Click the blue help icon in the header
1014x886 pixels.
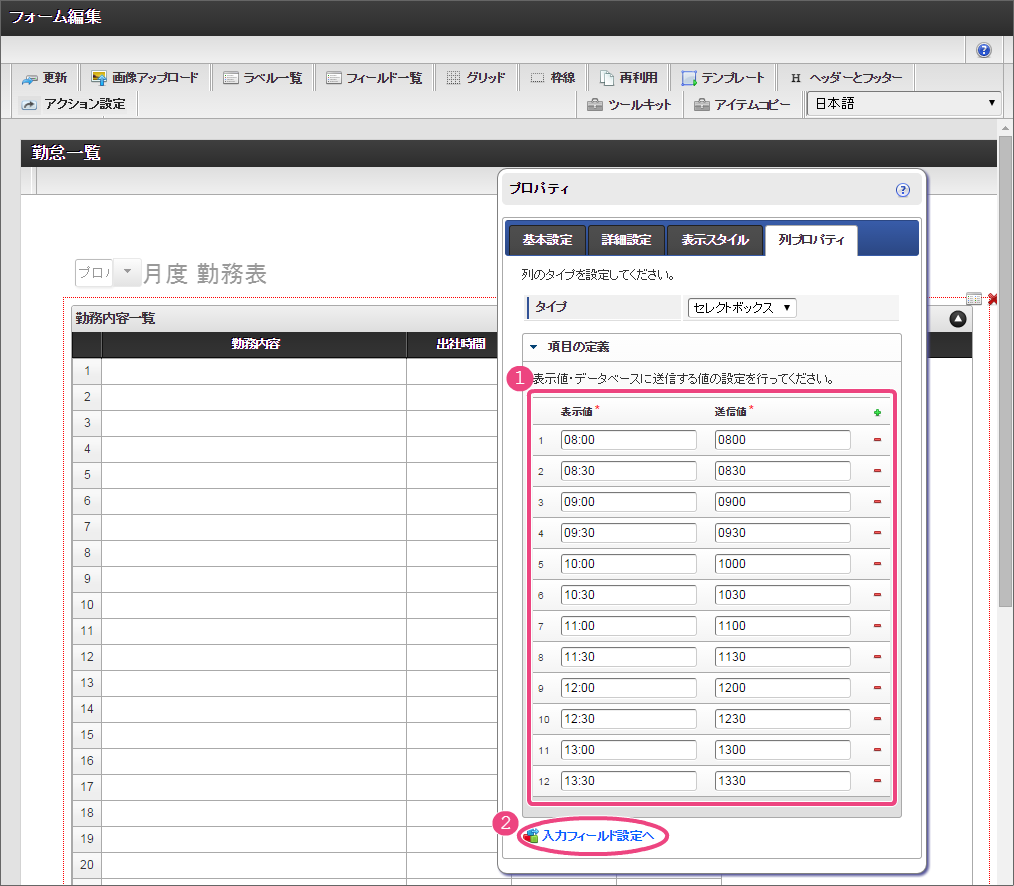(984, 50)
